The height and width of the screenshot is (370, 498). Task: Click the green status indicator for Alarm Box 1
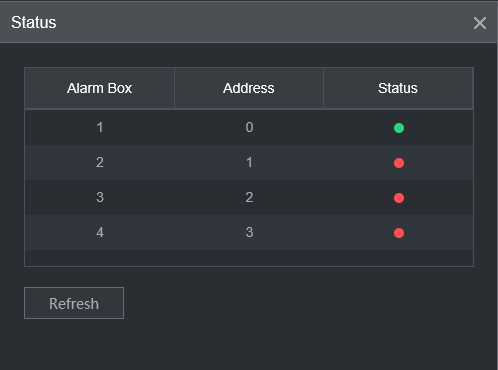(399, 128)
